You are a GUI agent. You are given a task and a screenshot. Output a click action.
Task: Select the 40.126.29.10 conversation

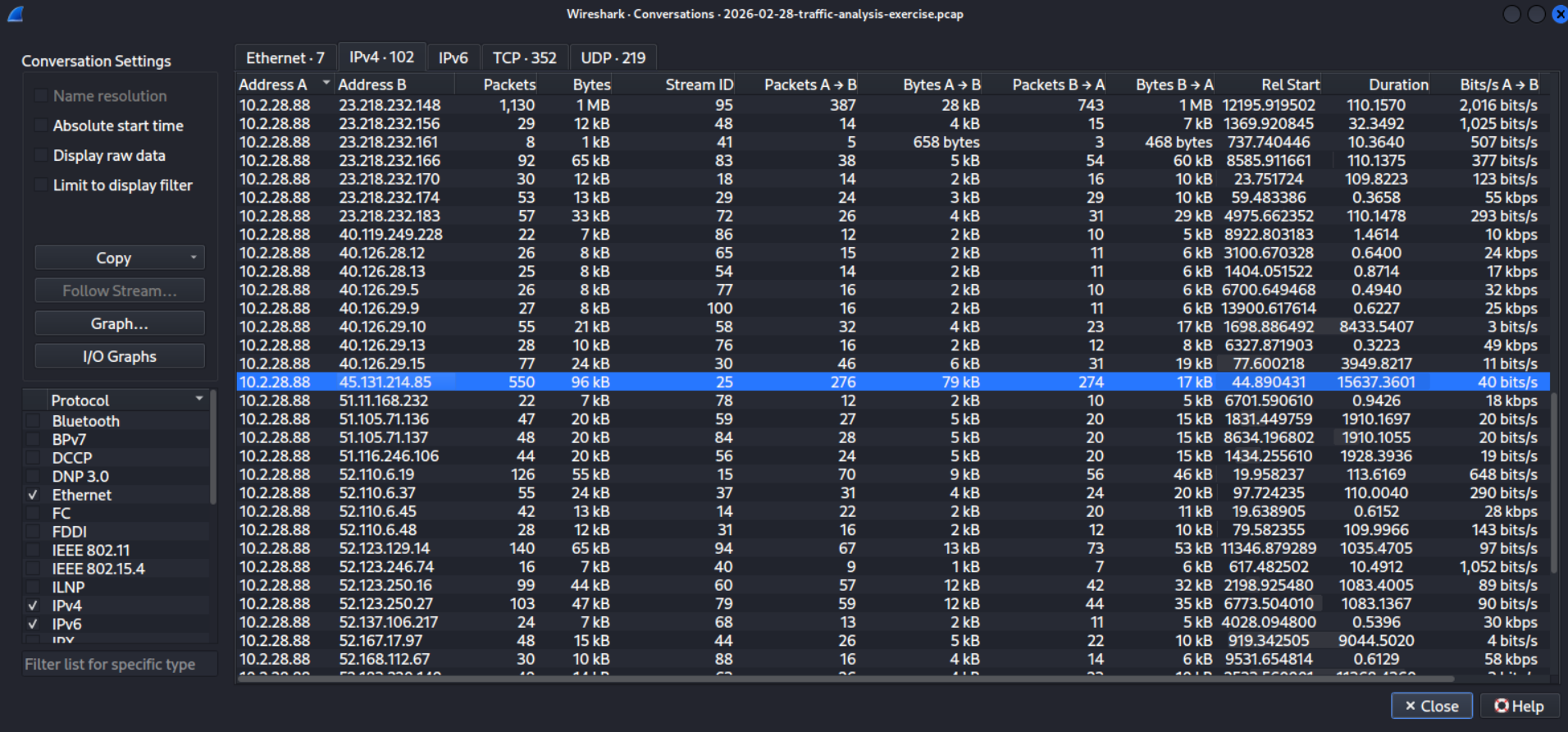[x=892, y=327]
